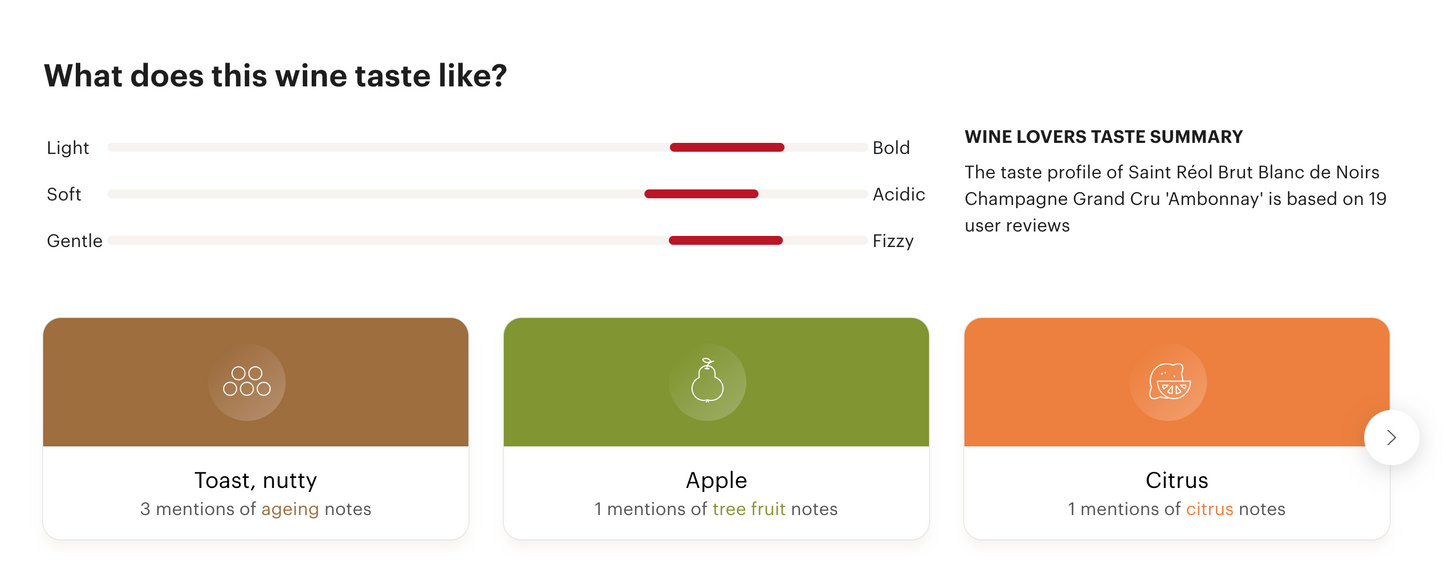
Task: Select the "Apple" card title
Action: point(716,480)
